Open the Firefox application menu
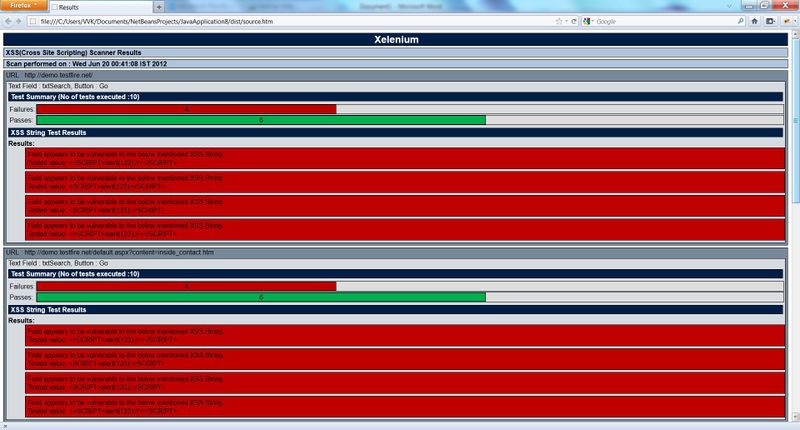The image size is (800, 430). [22, 6]
